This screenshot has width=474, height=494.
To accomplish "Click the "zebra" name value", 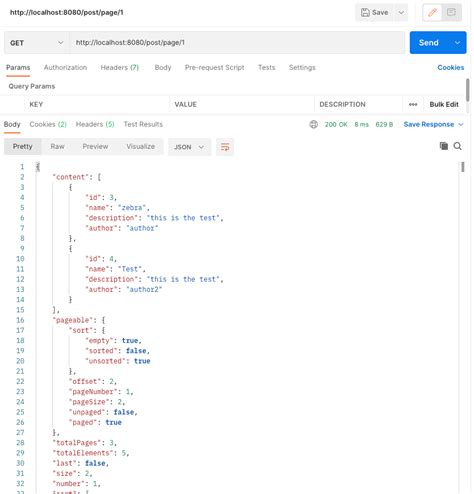I will pos(132,208).
